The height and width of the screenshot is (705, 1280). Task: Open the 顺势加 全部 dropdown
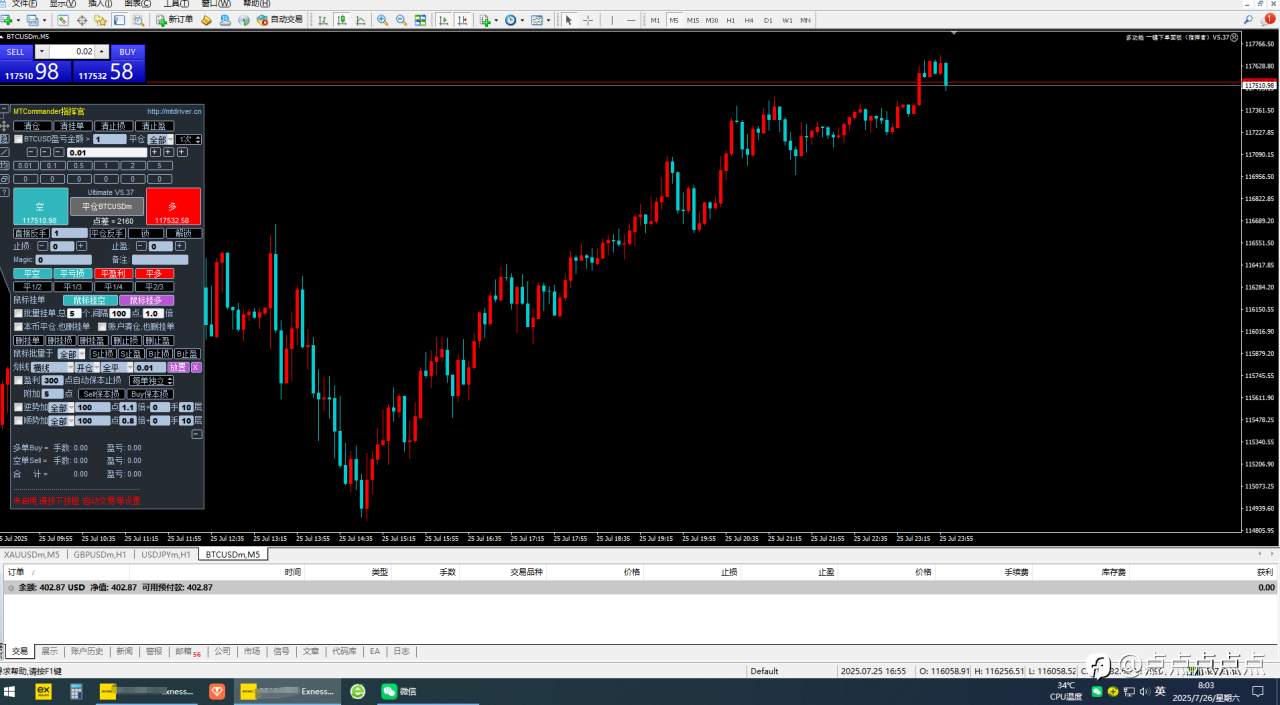(x=60, y=421)
